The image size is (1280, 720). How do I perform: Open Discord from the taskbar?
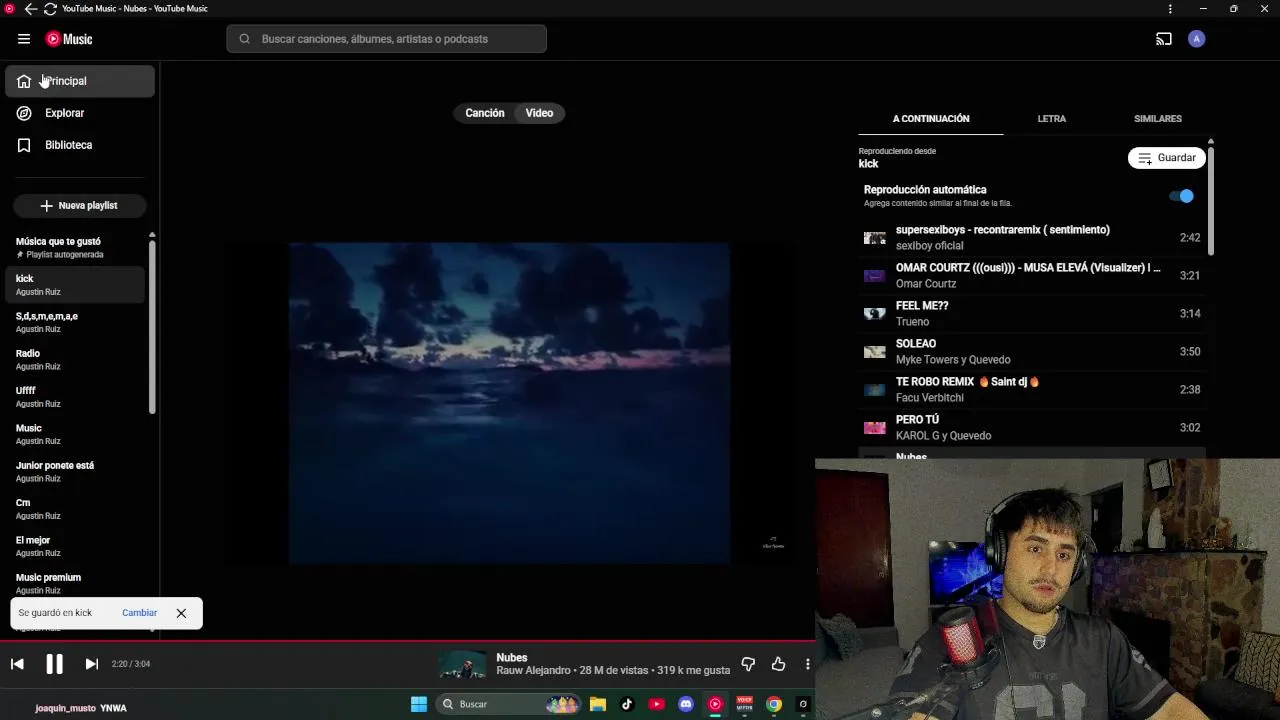[x=686, y=704]
